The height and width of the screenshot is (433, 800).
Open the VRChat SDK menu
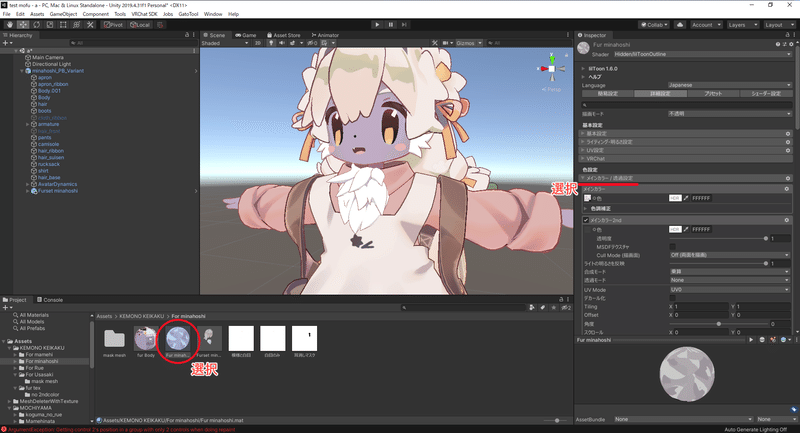pyautogui.click(x=144, y=14)
